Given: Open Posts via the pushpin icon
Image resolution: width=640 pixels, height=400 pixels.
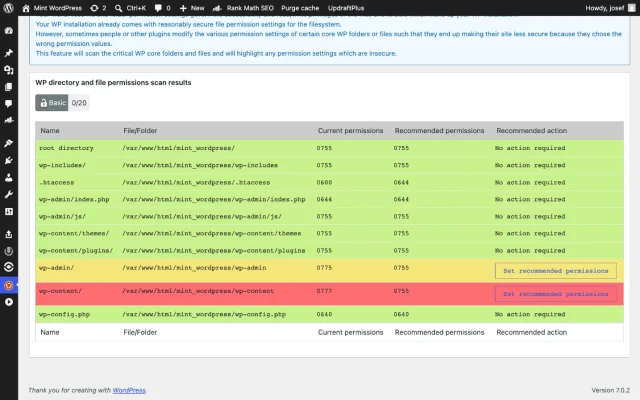Looking at the screenshot, I should tap(9, 53).
